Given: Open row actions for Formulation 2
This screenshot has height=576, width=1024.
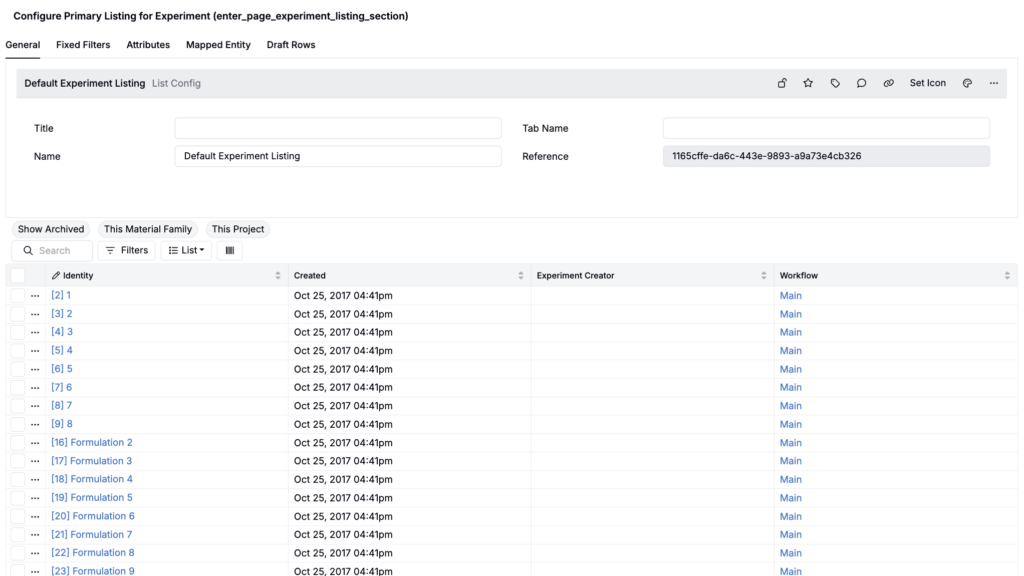Looking at the screenshot, I should [35, 443].
